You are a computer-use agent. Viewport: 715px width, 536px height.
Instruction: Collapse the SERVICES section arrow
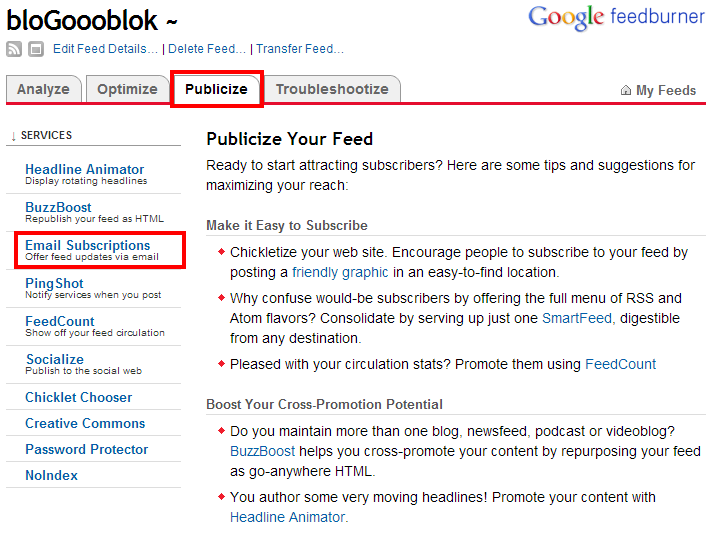(x=14, y=135)
